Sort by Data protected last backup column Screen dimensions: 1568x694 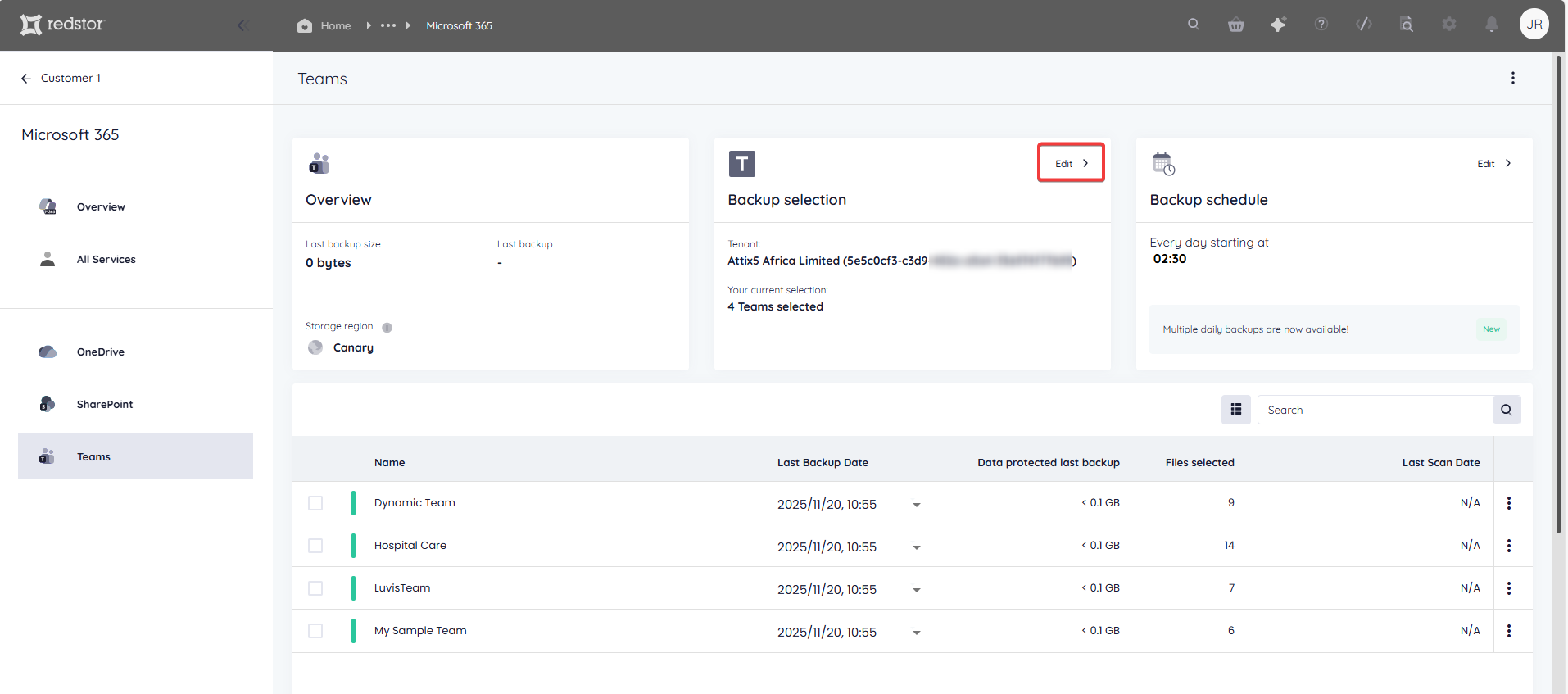click(x=1049, y=462)
